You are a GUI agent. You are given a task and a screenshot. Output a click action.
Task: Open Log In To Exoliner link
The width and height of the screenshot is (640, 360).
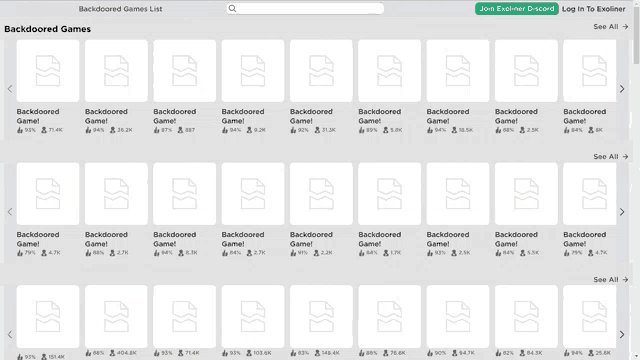pyautogui.click(x=593, y=9)
